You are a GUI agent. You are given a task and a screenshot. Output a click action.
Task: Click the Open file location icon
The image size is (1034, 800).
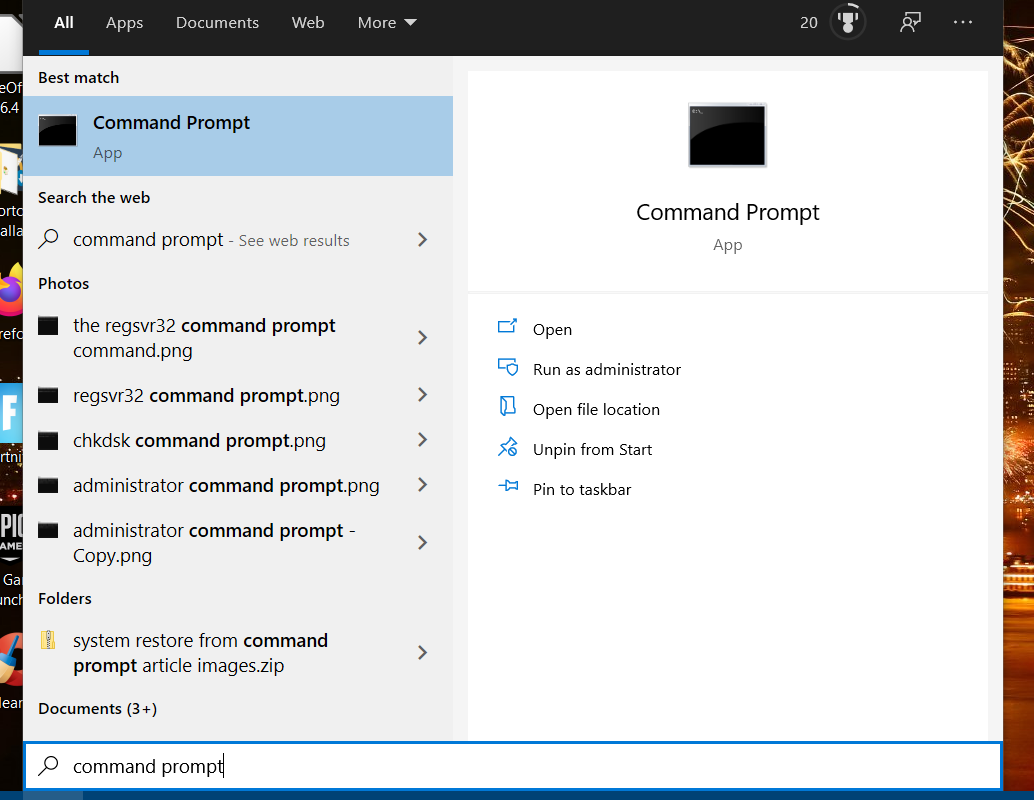pyautogui.click(x=507, y=406)
